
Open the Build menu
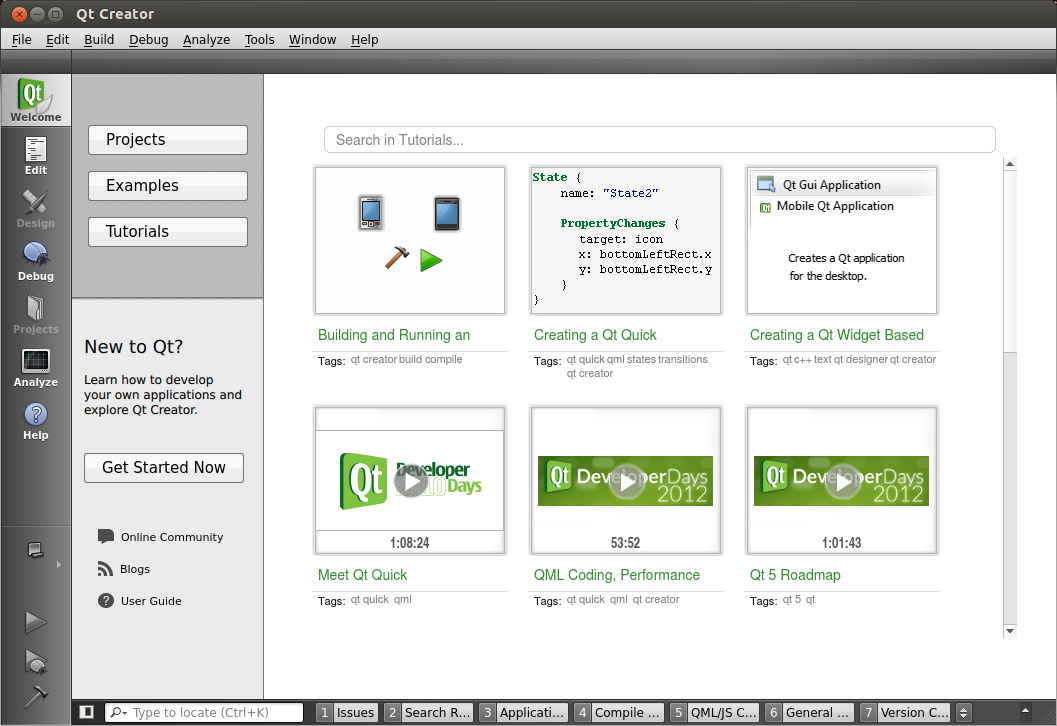pos(99,40)
